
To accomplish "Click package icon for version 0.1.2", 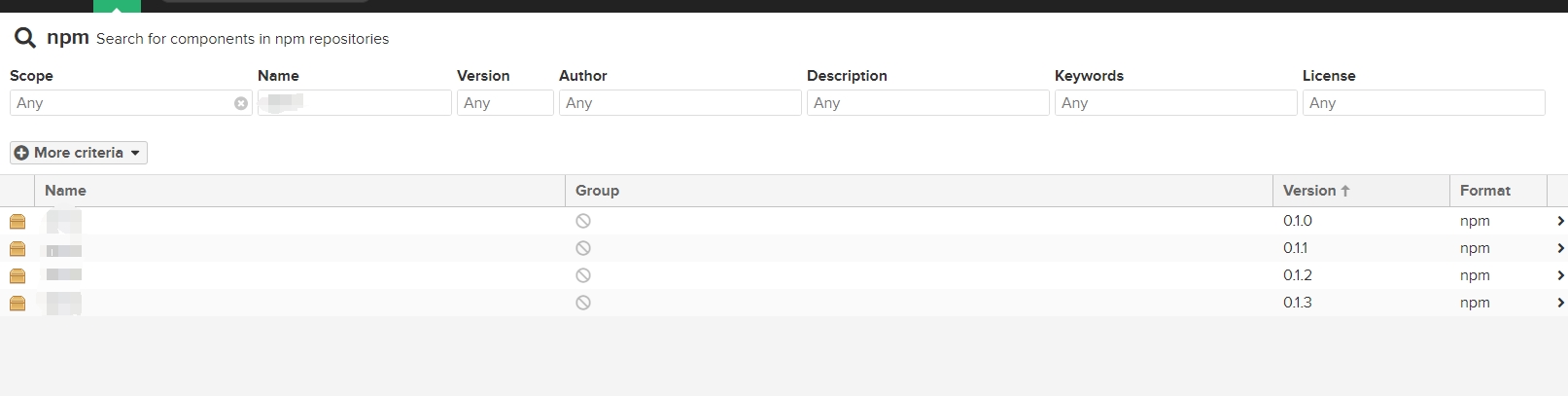I will (17, 276).
